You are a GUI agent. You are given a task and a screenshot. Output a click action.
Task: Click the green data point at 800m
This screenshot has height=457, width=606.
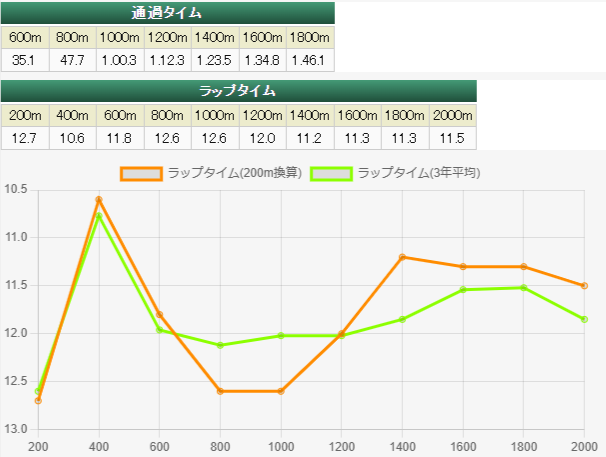[220, 345]
